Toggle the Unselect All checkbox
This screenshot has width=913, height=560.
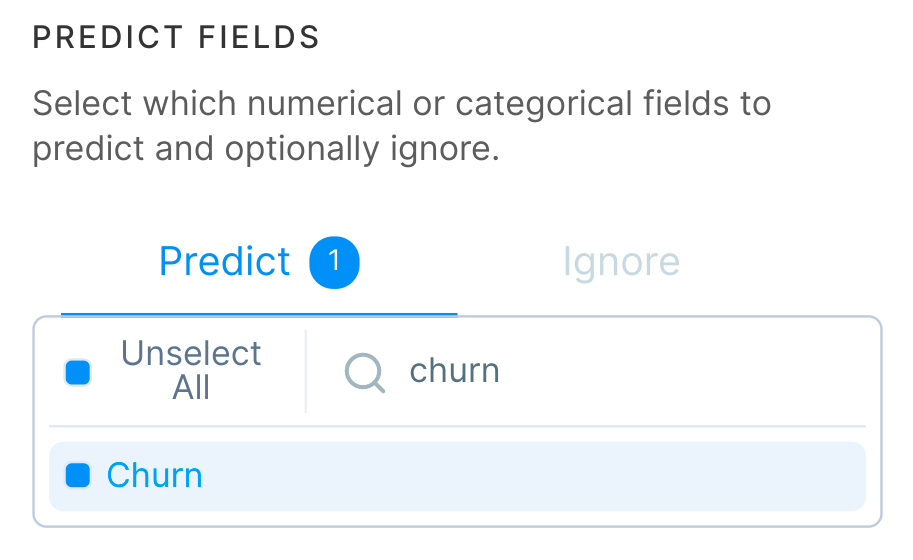[78, 373]
